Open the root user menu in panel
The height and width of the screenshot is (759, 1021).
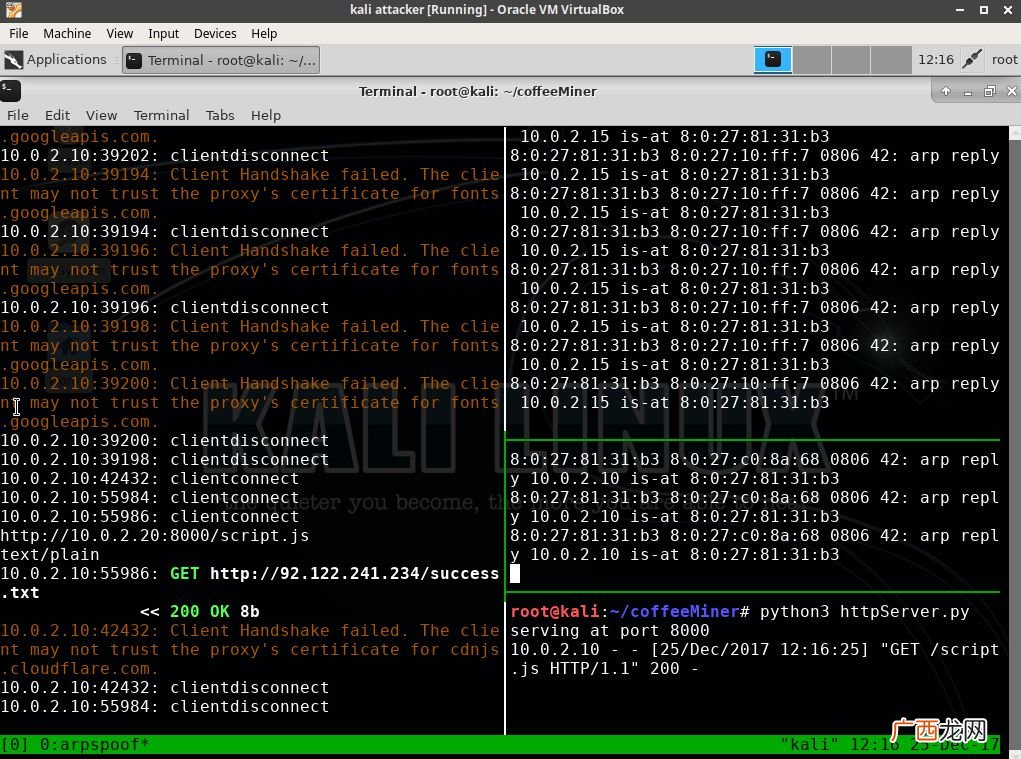click(1004, 60)
